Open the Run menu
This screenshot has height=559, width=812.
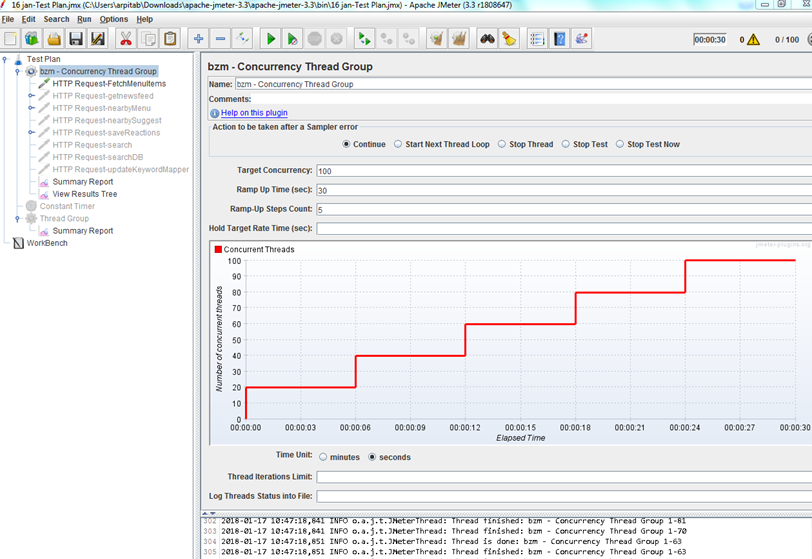84,19
